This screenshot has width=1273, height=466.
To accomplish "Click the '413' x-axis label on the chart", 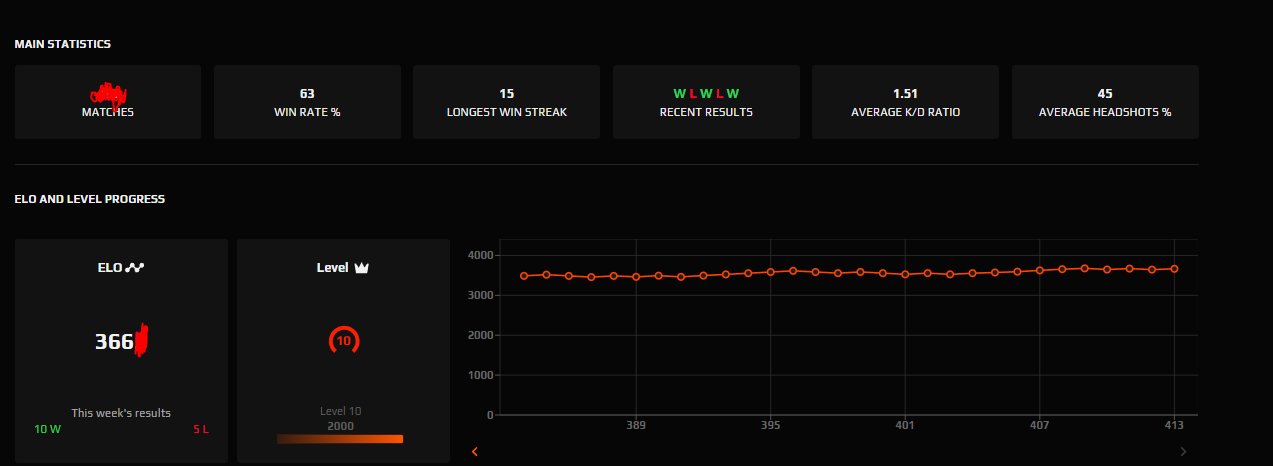I will (1174, 425).
